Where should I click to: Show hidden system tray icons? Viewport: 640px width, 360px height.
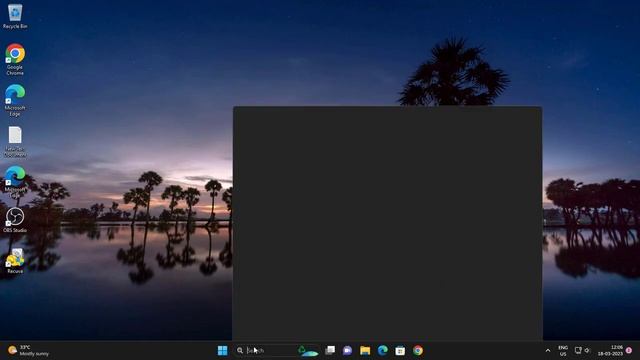548,350
